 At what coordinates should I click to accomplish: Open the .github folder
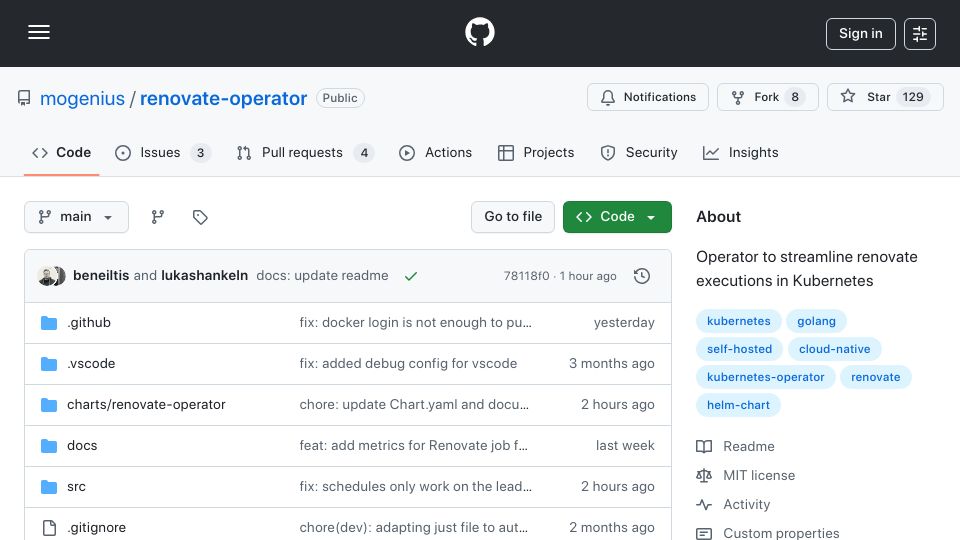click(x=89, y=323)
